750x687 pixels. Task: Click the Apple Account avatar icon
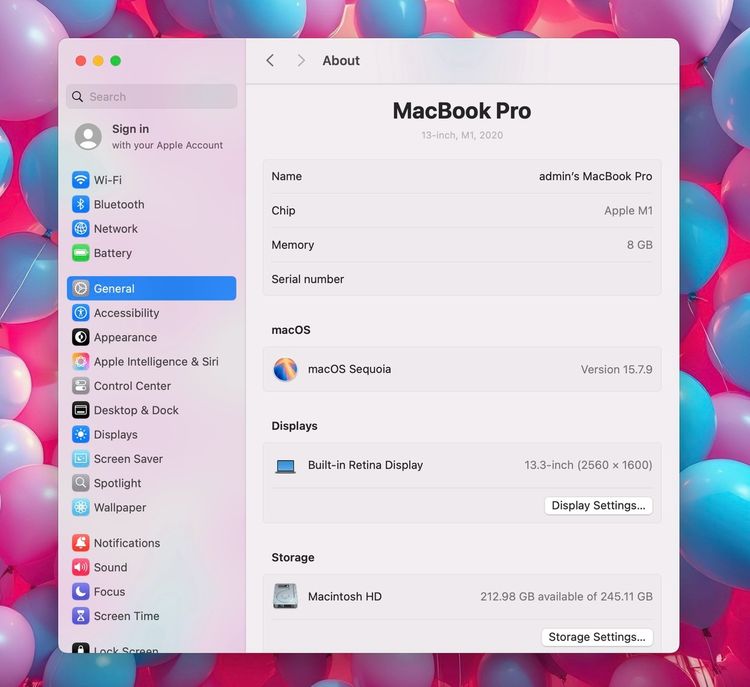88,136
